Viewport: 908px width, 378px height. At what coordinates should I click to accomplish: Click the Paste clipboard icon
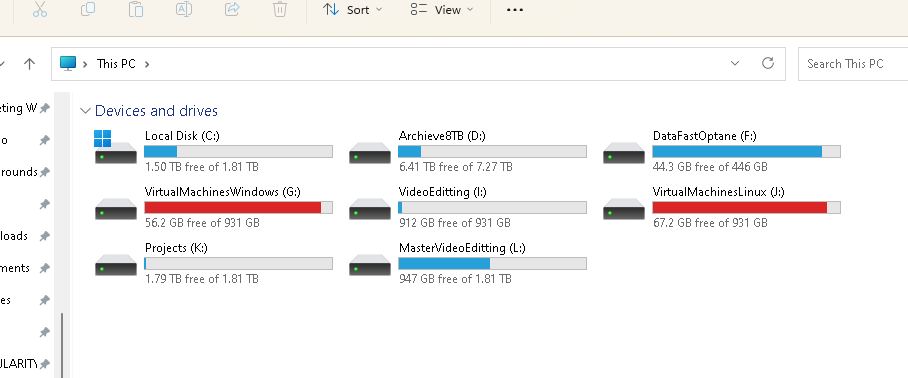click(x=136, y=9)
